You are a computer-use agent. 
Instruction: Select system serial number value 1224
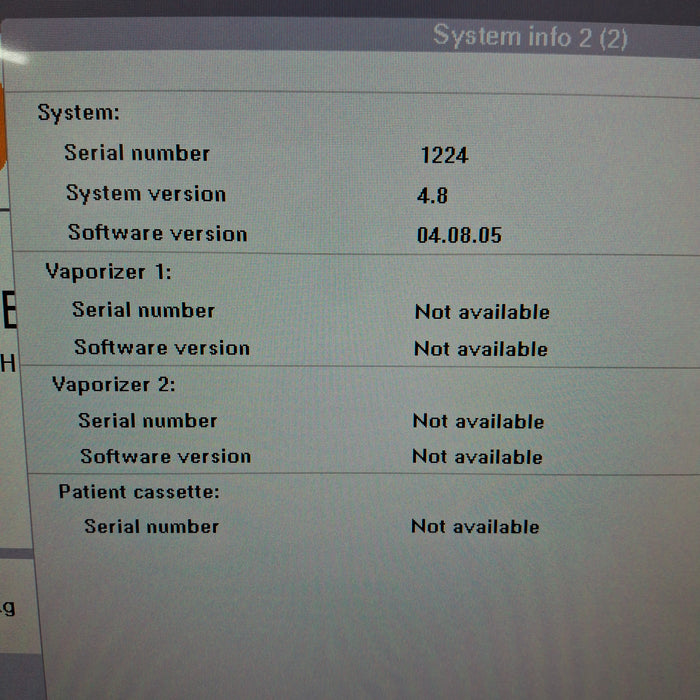[444, 155]
